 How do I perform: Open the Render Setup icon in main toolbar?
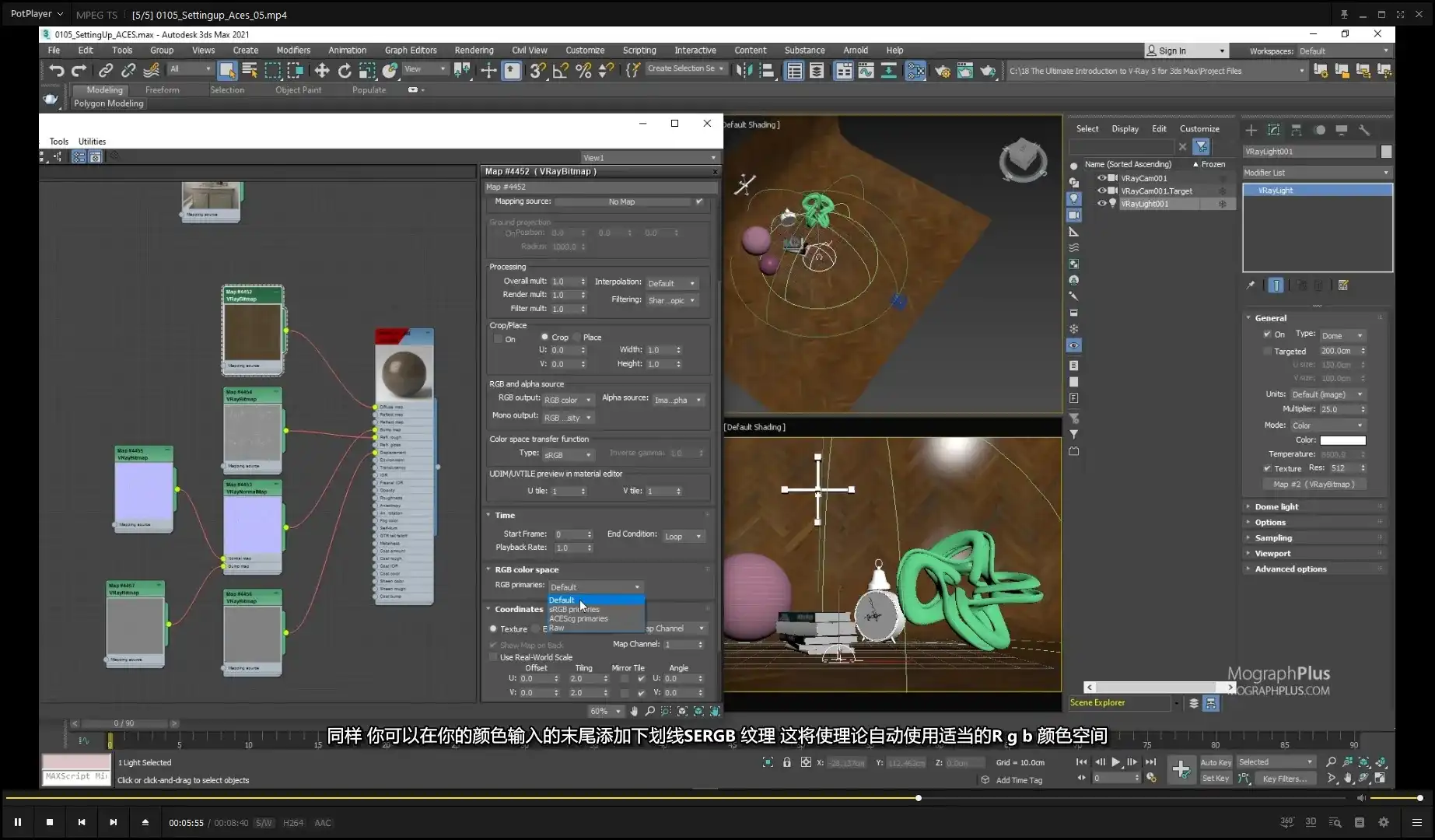[943, 70]
